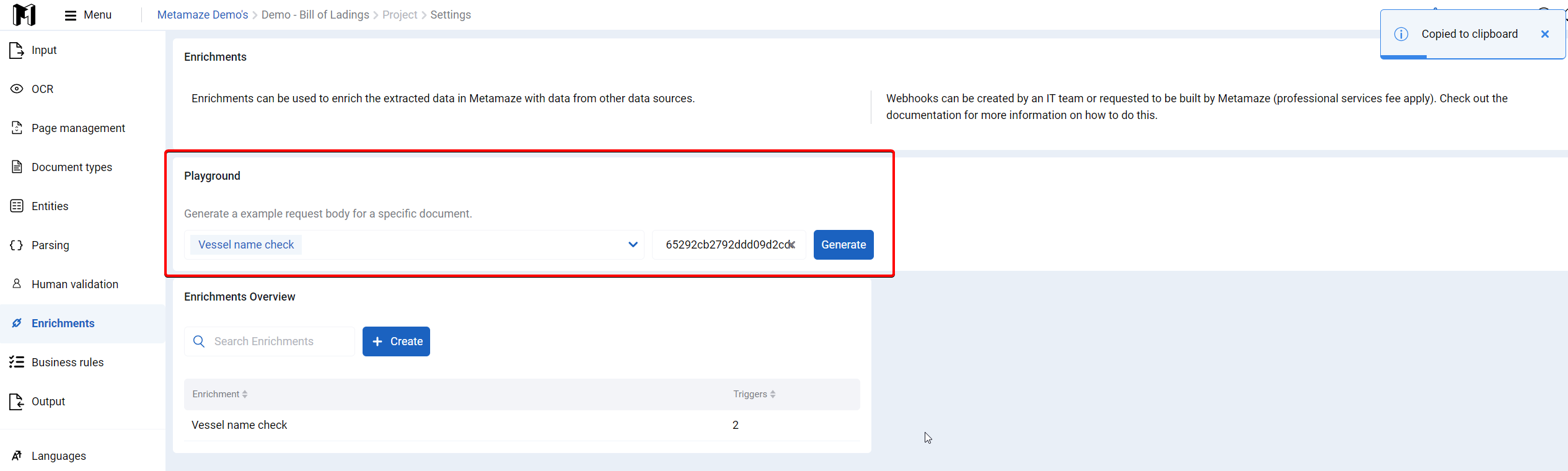Click the Business rules checklist icon
1568x471 pixels.
click(17, 362)
